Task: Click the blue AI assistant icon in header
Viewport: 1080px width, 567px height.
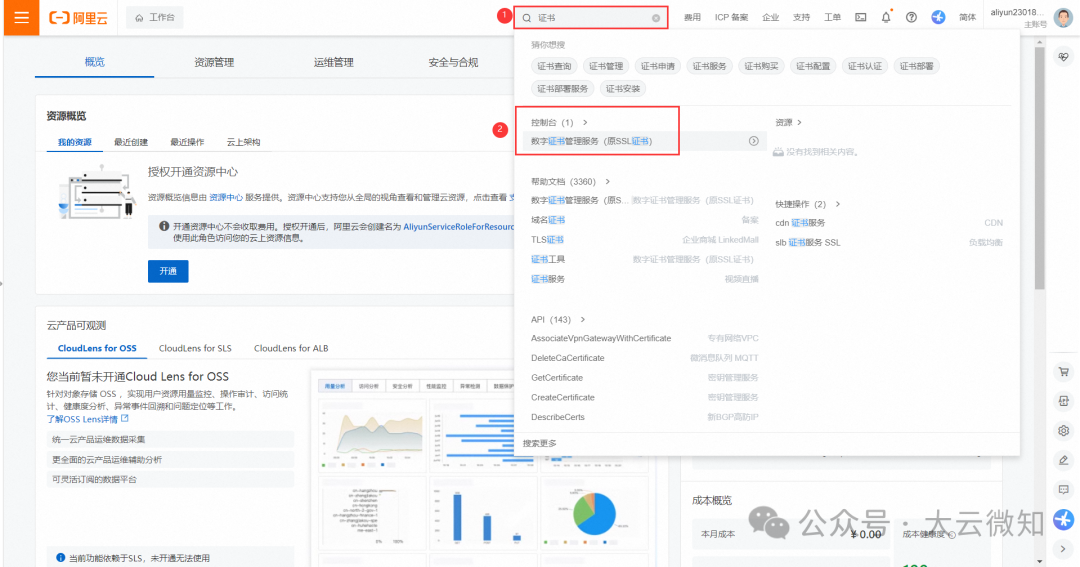Action: (x=938, y=17)
